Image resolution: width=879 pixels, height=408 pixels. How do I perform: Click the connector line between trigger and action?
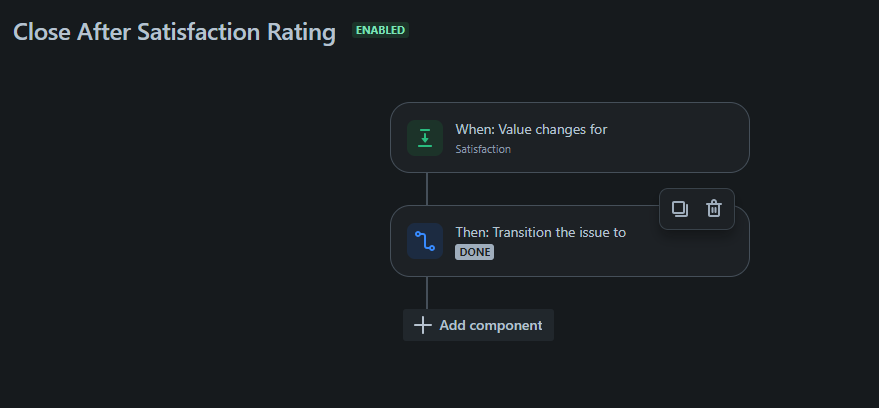427,189
